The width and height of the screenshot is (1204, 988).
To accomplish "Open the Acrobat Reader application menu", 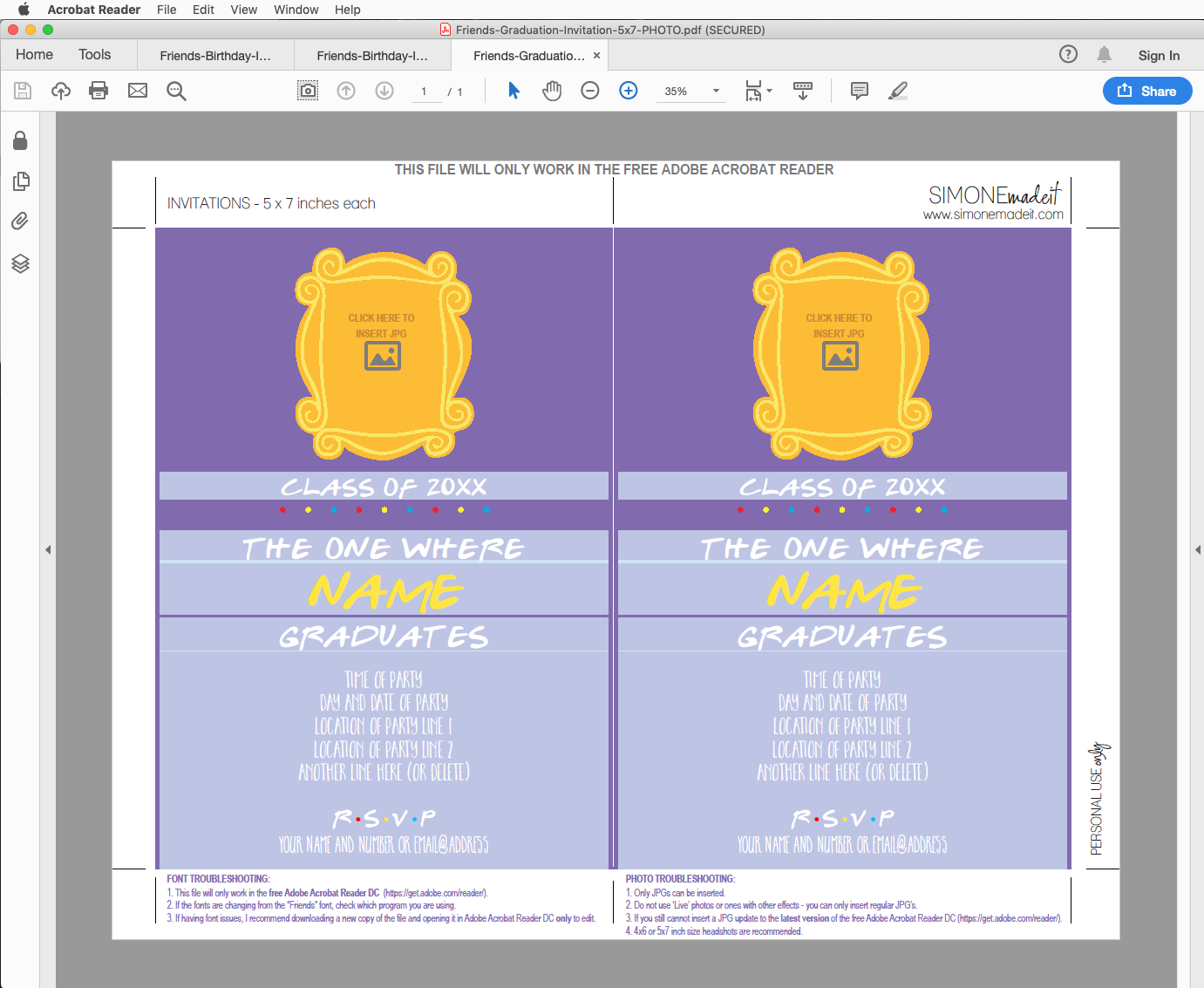I will pos(94,10).
